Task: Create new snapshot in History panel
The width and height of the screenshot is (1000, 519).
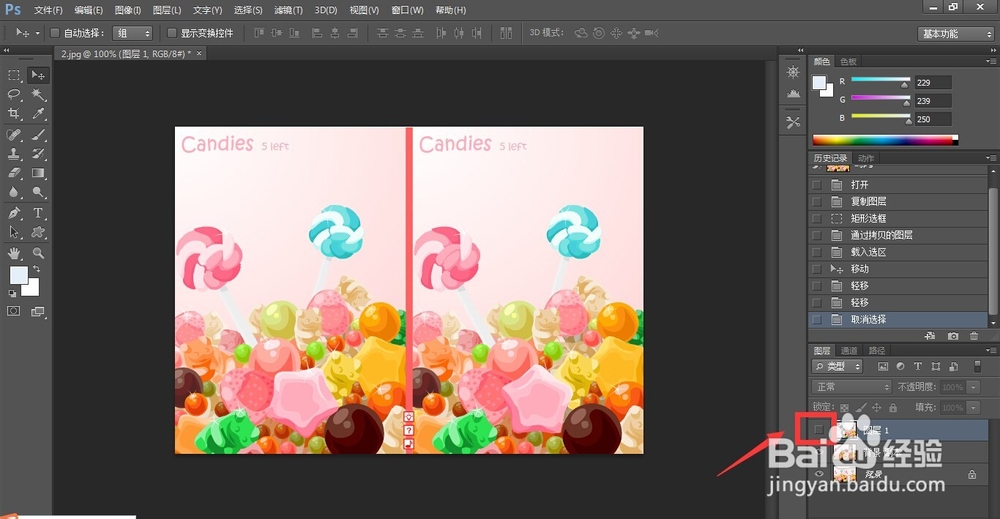Action: [x=953, y=336]
